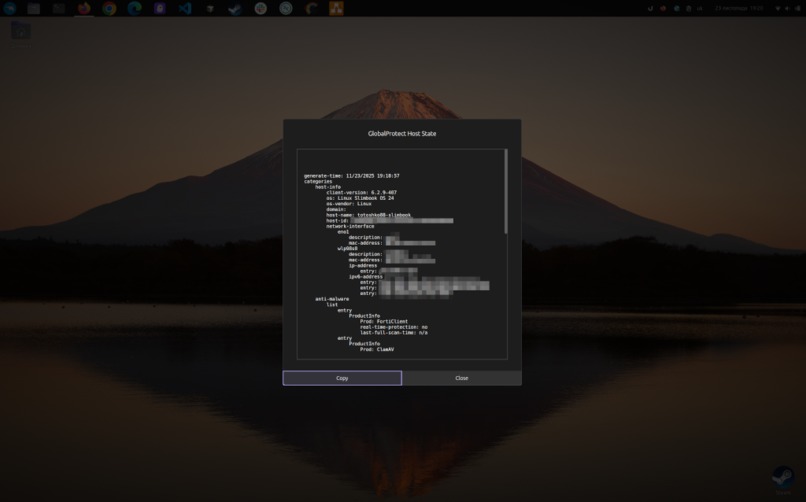Screen dimensions: 806x502
Task: Click the 'real-time-protection: no' line
Action: pyautogui.click(x=394, y=327)
